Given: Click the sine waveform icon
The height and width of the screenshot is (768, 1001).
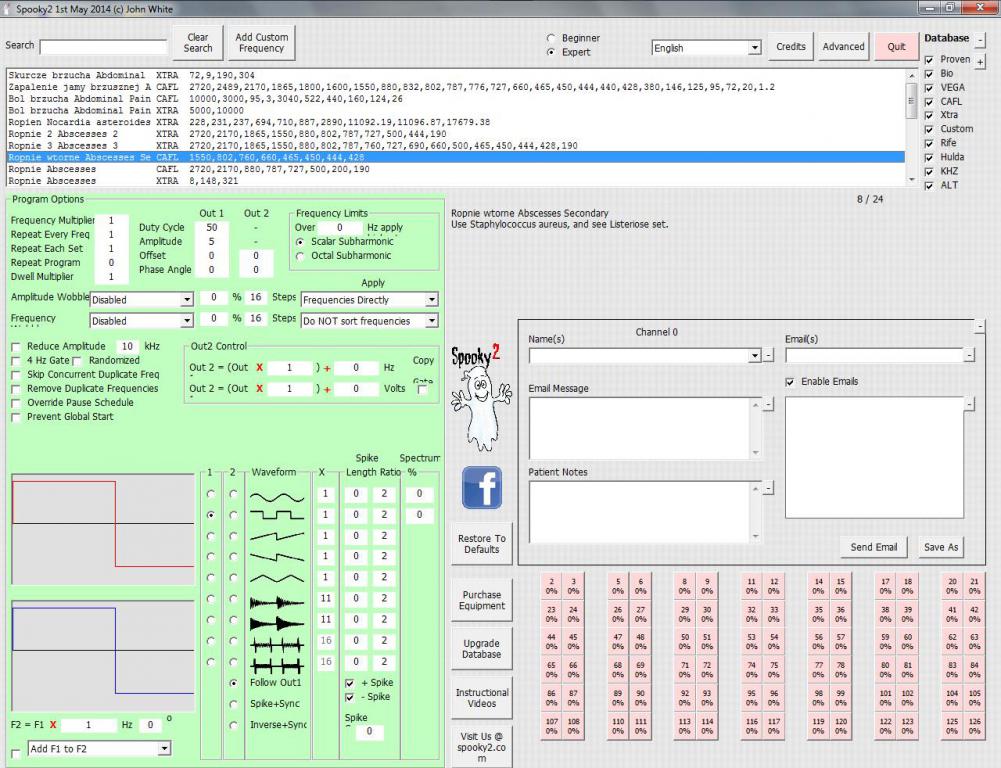Looking at the screenshot, I should pyautogui.click(x=276, y=496).
